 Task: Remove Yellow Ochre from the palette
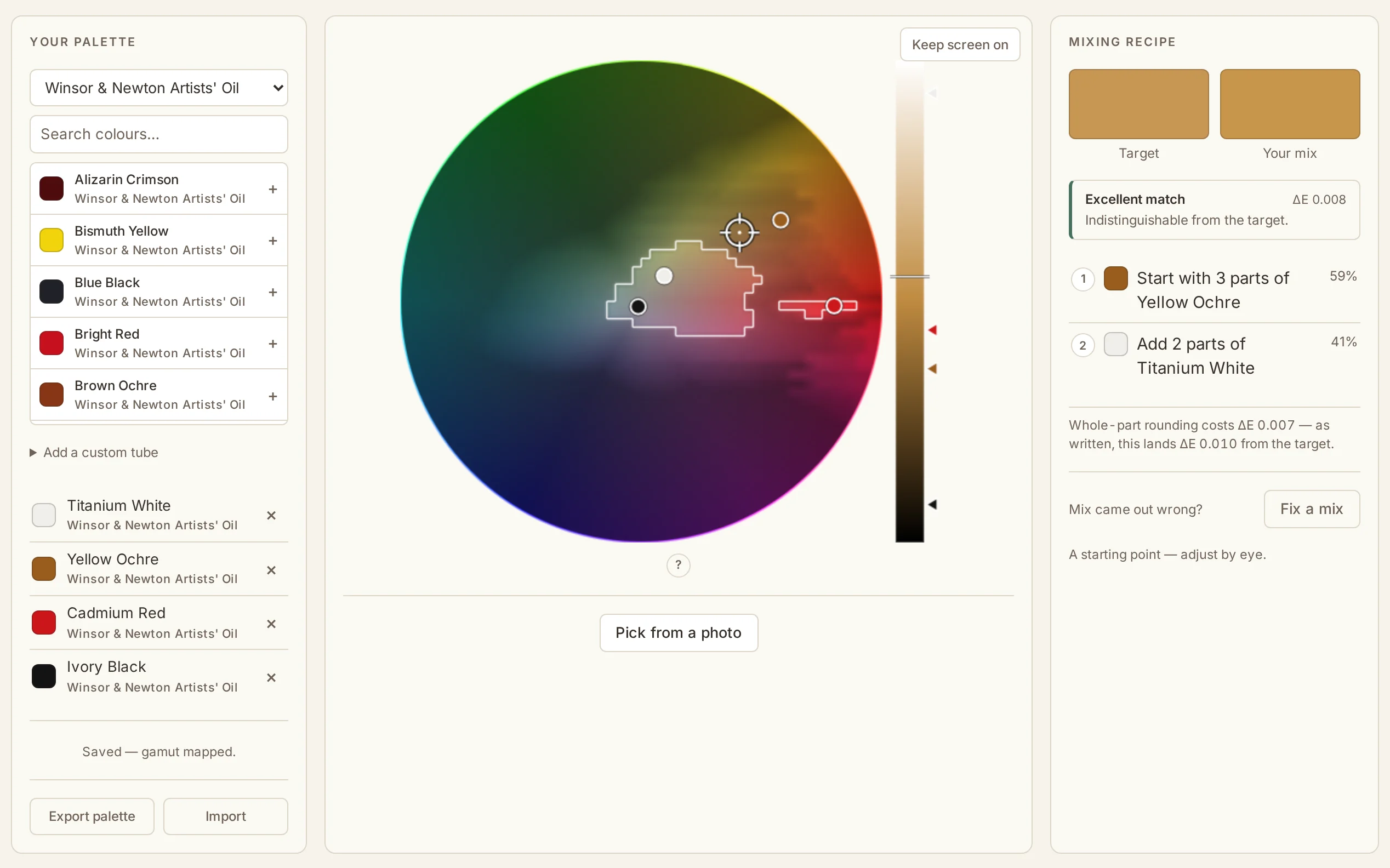point(271,570)
